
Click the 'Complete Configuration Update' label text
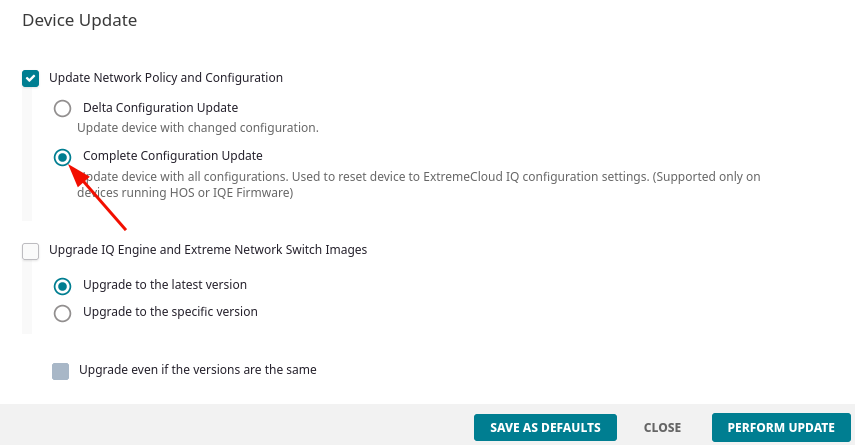point(172,155)
